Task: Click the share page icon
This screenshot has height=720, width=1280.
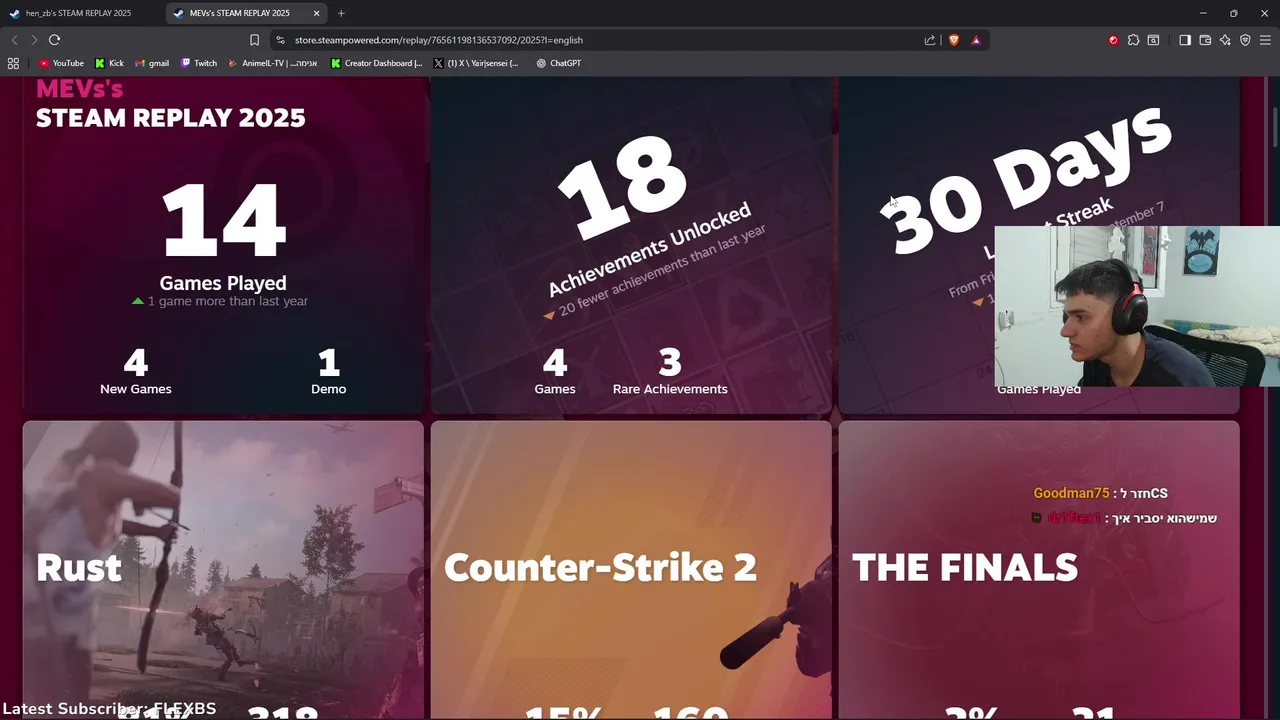Action: click(930, 40)
